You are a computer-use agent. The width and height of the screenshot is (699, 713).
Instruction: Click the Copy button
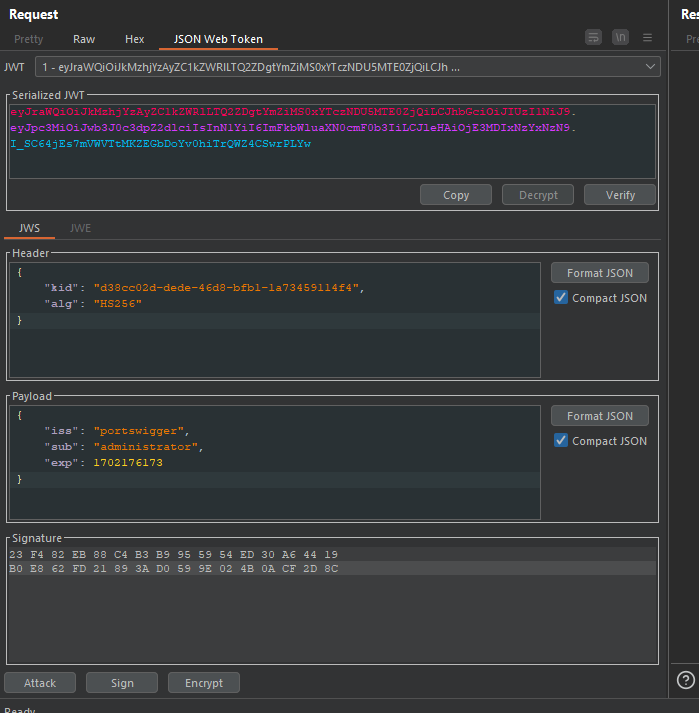[x=456, y=195]
